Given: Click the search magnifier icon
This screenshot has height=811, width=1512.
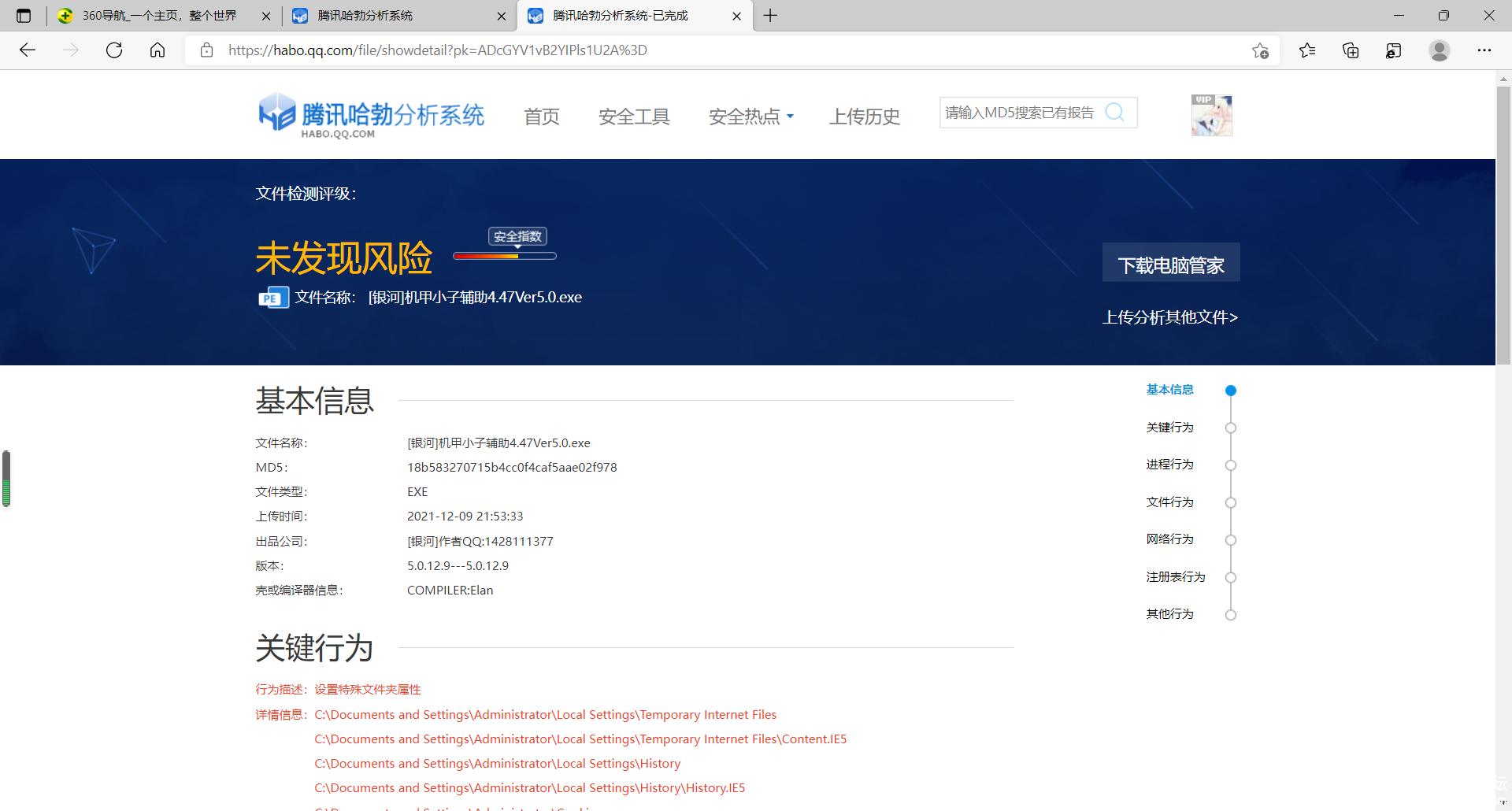Looking at the screenshot, I should tap(1114, 113).
